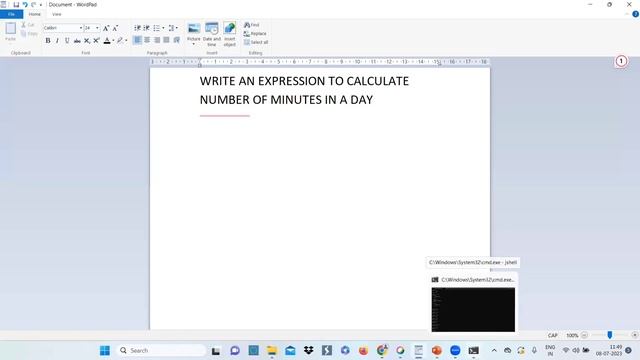Screen dimensions: 640x360
Task: Open the chat app taskbar icon
Action: pyautogui.click(x=235, y=350)
